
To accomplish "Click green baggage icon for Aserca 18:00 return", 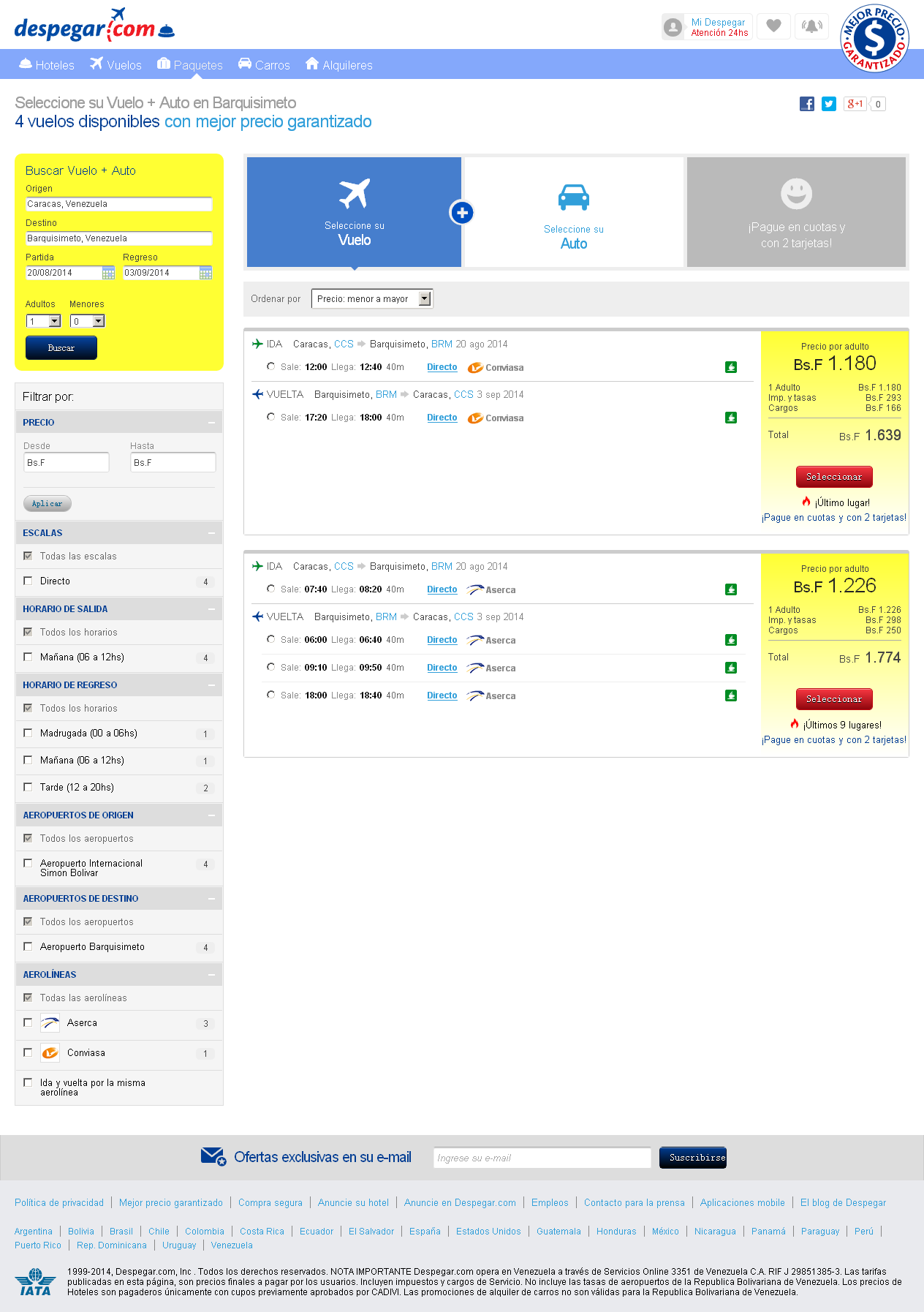I will 731,695.
